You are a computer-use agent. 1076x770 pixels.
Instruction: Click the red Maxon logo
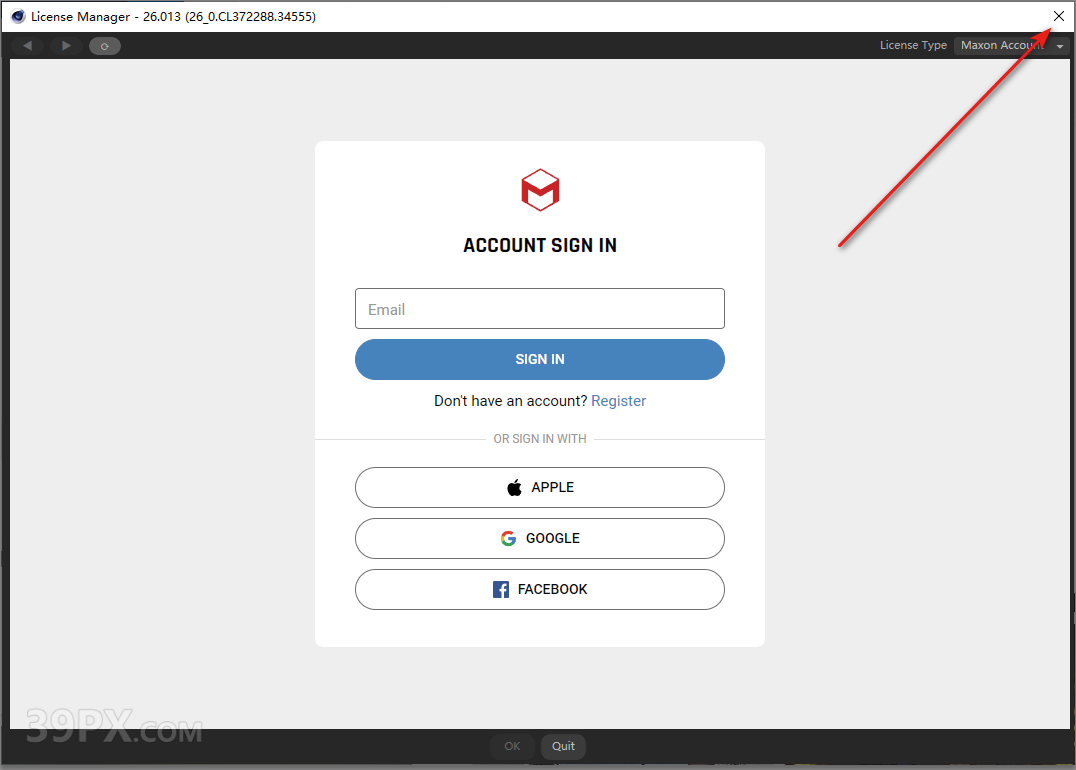coord(540,190)
